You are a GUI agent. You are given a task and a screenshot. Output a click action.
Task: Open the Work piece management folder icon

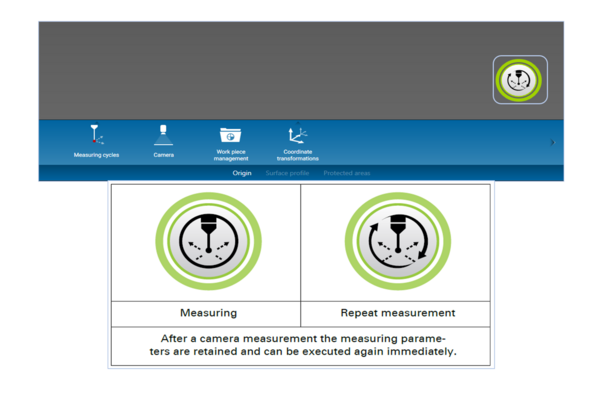pos(230,135)
